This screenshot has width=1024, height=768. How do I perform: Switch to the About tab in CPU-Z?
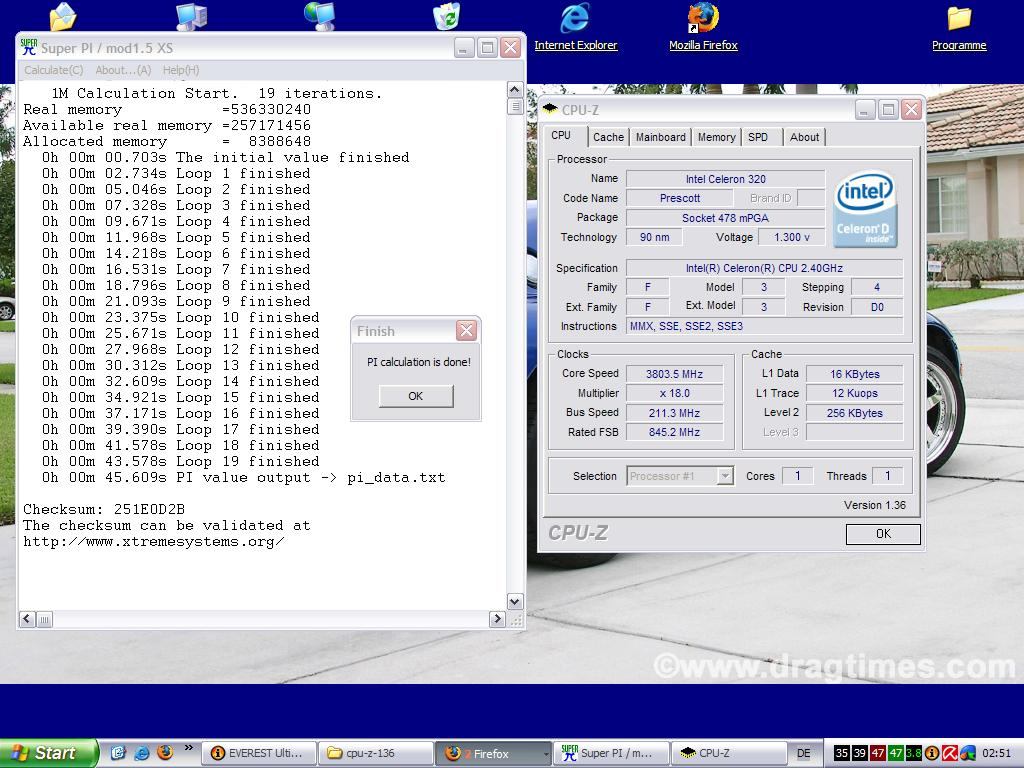804,137
